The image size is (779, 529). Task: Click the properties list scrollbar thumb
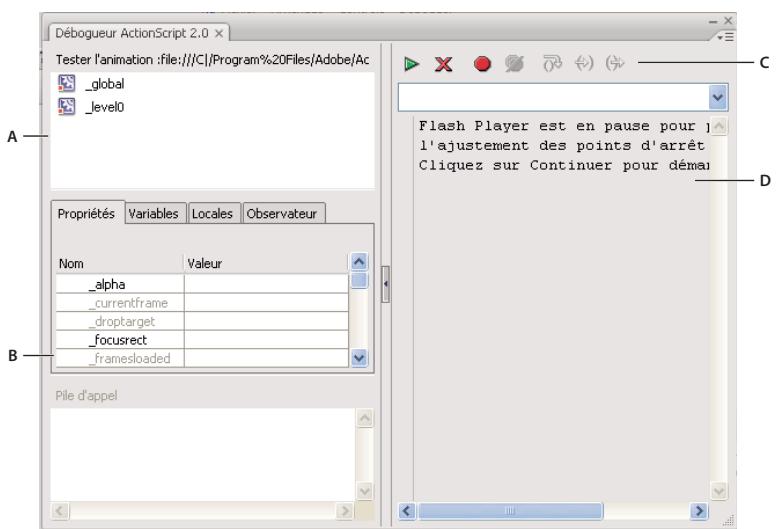coord(359,280)
